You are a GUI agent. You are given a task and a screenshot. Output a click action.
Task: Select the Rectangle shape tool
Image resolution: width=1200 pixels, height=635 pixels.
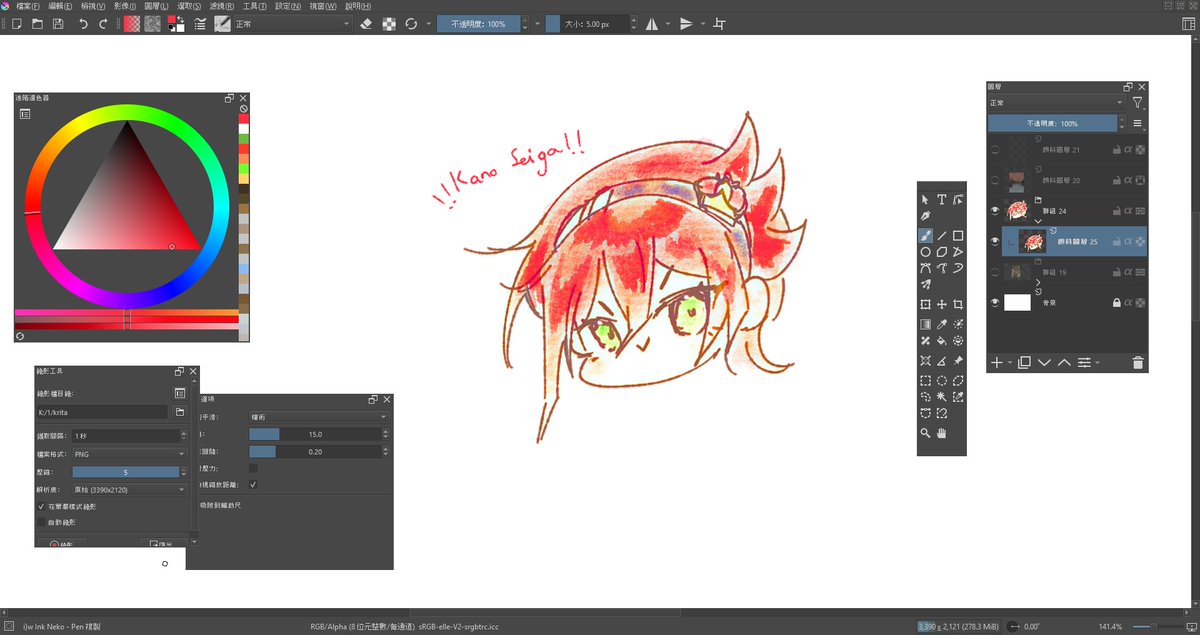[x=958, y=237]
